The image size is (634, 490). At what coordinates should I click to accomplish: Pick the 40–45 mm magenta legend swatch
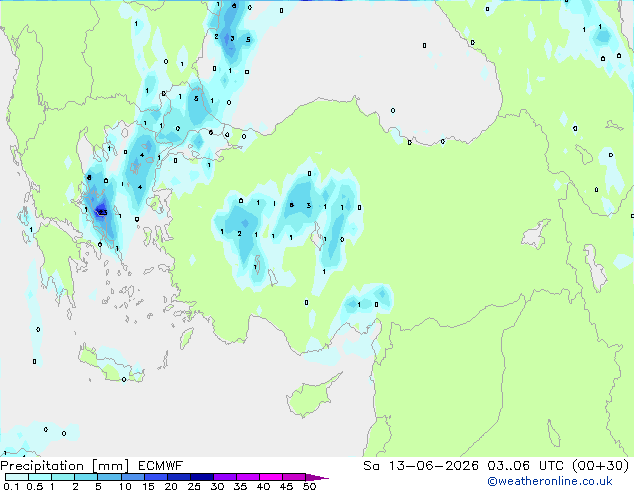click(x=271, y=477)
